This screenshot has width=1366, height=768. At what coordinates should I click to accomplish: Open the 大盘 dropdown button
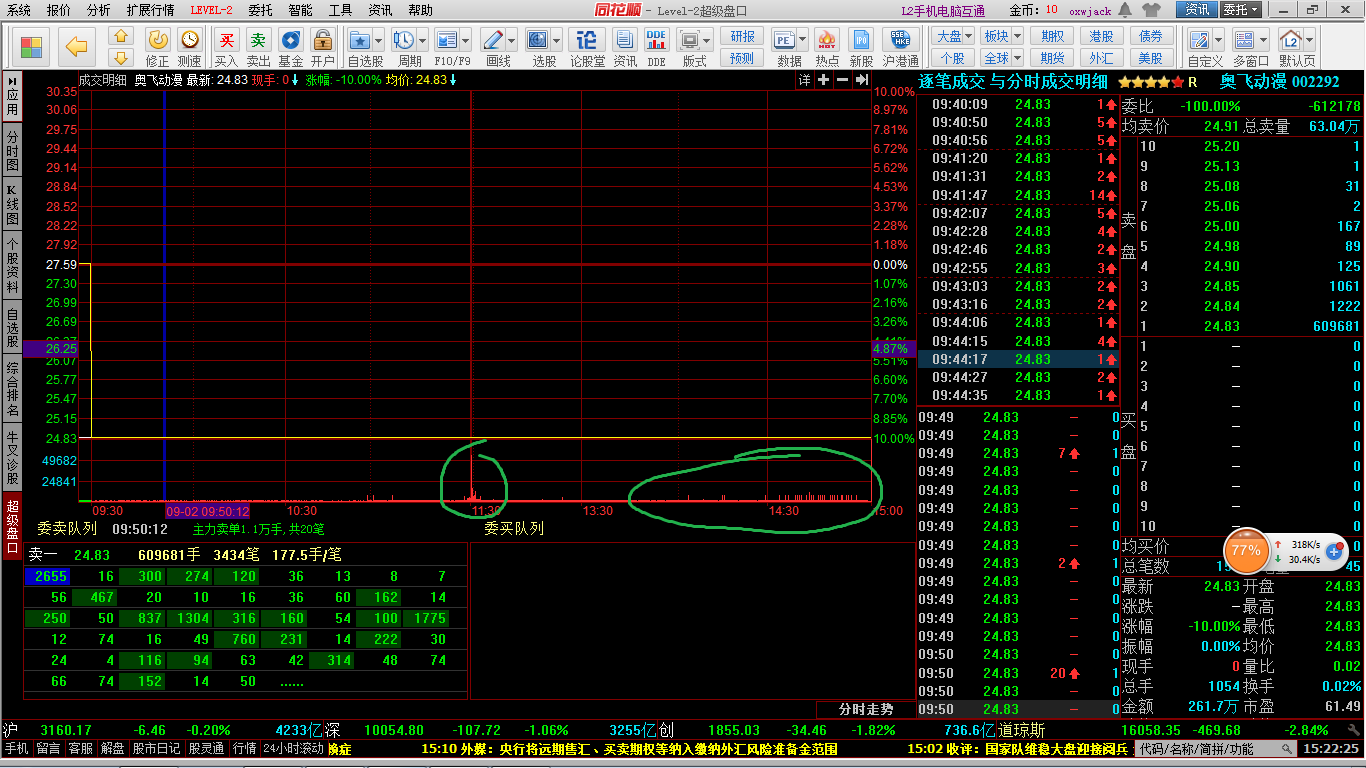coord(953,36)
